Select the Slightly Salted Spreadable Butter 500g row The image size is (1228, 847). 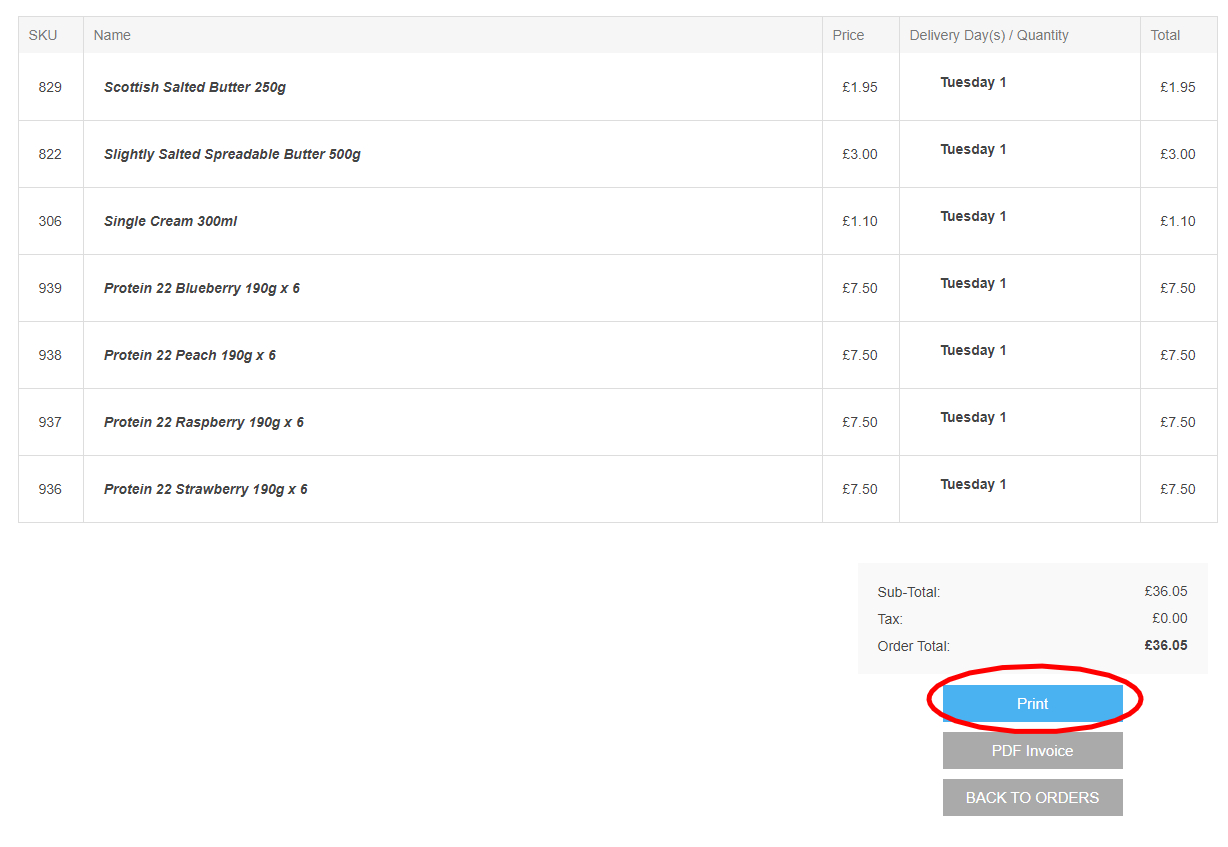(x=232, y=154)
